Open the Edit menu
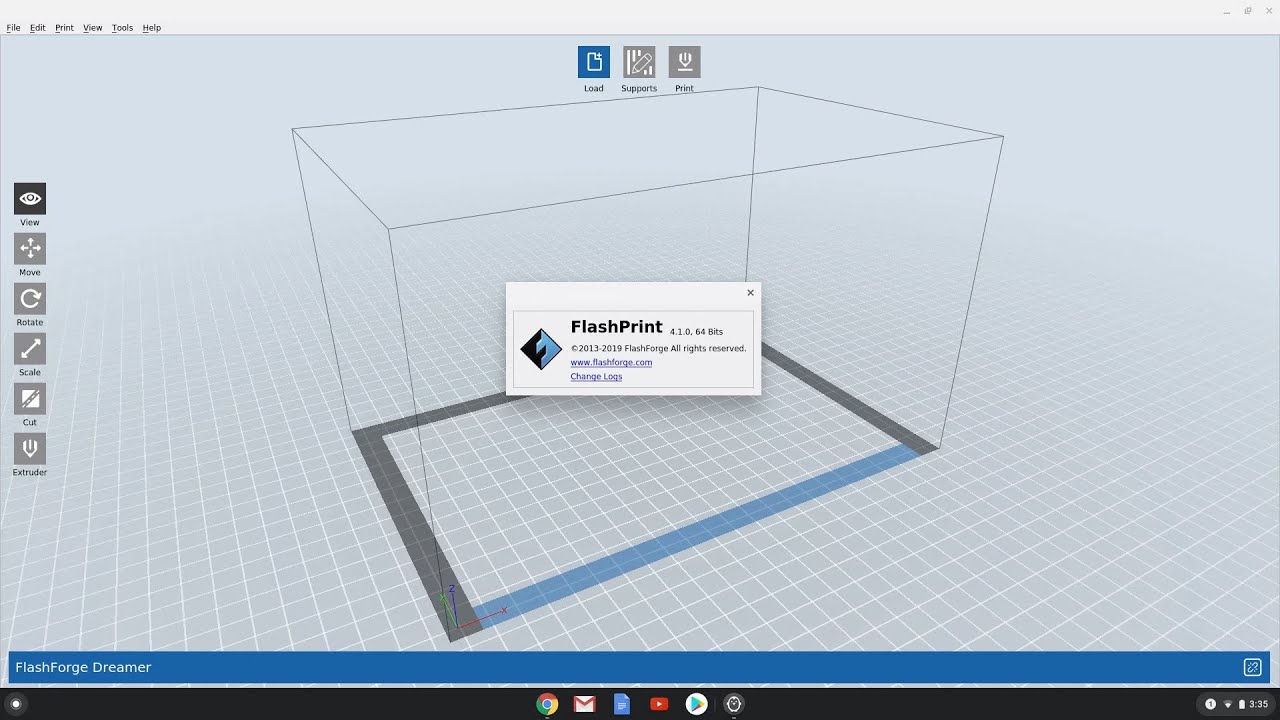The height and width of the screenshot is (720, 1280). (38, 28)
